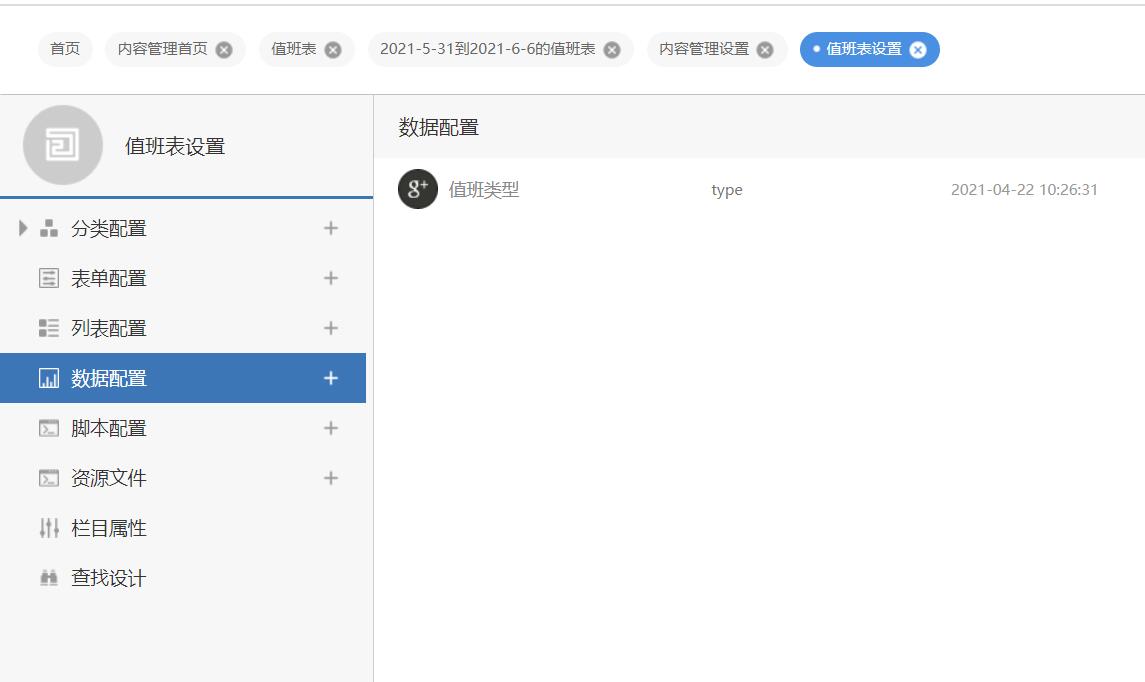Go to 脚本配置 section
This screenshot has height=682, width=1145.
(x=108, y=429)
